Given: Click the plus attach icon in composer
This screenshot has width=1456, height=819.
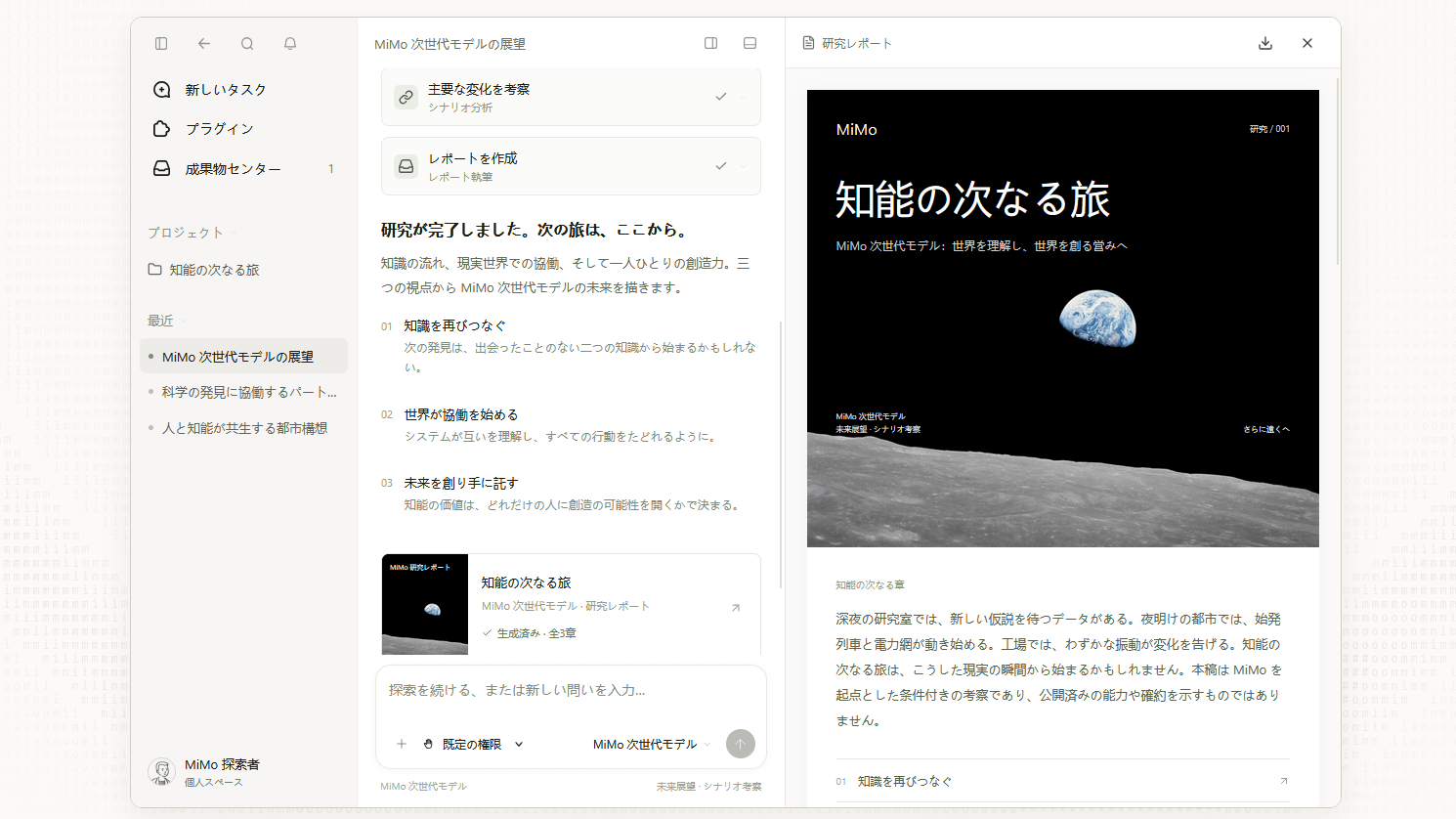Looking at the screenshot, I should pyautogui.click(x=402, y=744).
